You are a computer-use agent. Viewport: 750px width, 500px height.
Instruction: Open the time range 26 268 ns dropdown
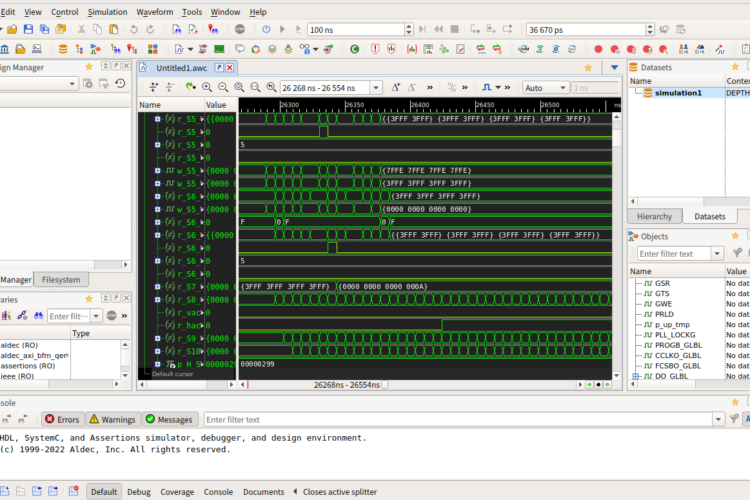[375, 88]
